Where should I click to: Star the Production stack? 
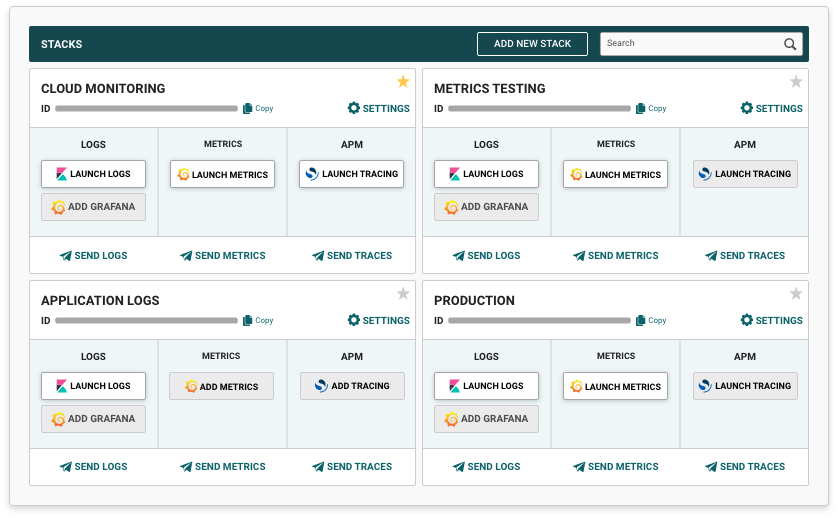coord(796,293)
